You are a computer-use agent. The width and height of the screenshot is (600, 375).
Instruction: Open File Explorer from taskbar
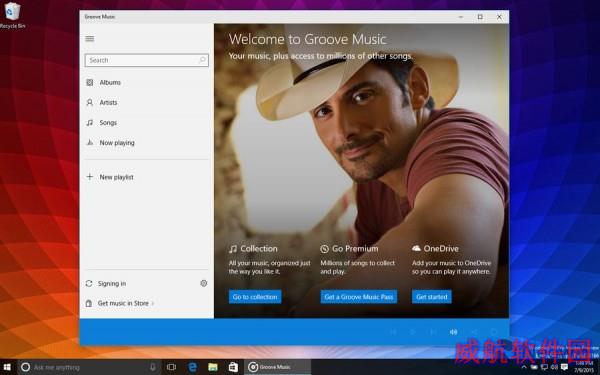[213, 367]
